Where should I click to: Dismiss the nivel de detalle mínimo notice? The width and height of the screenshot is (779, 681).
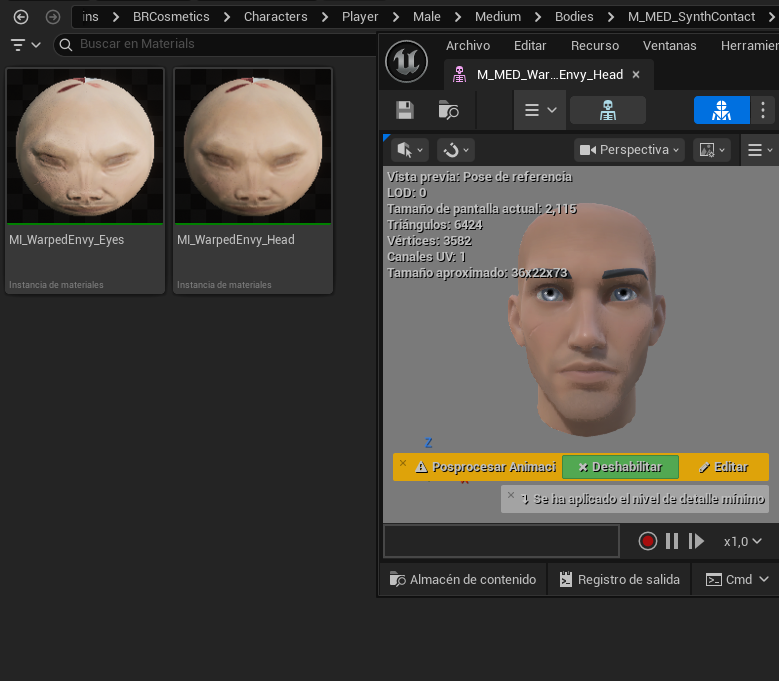point(511,495)
